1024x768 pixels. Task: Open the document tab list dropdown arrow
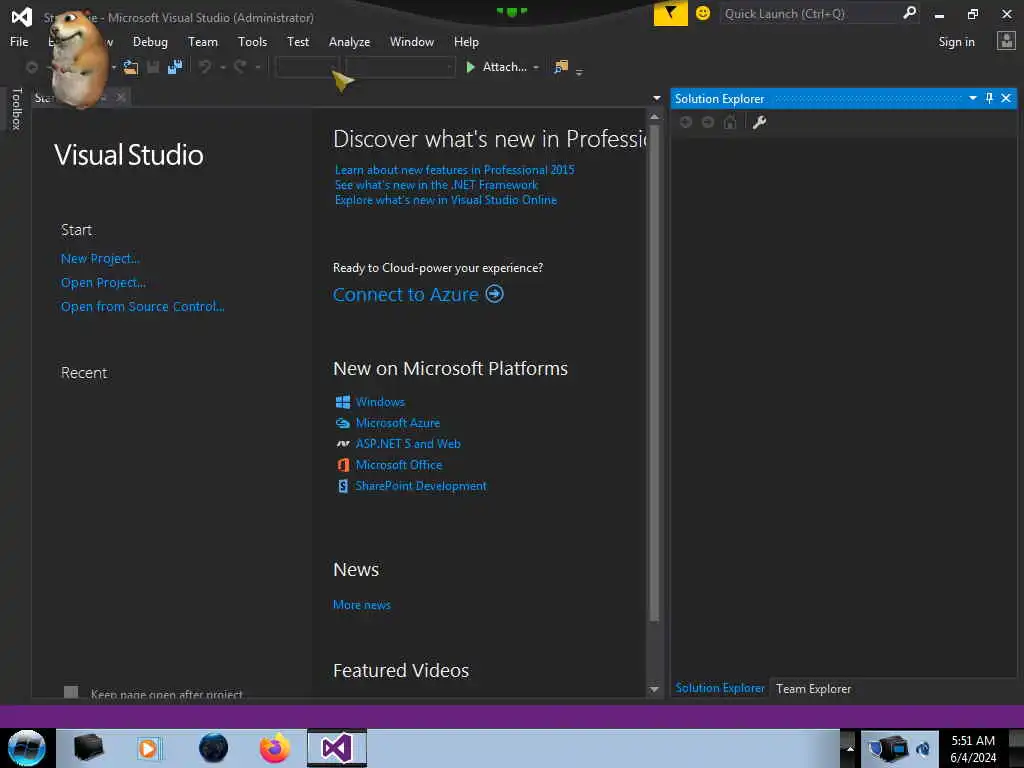tap(656, 98)
